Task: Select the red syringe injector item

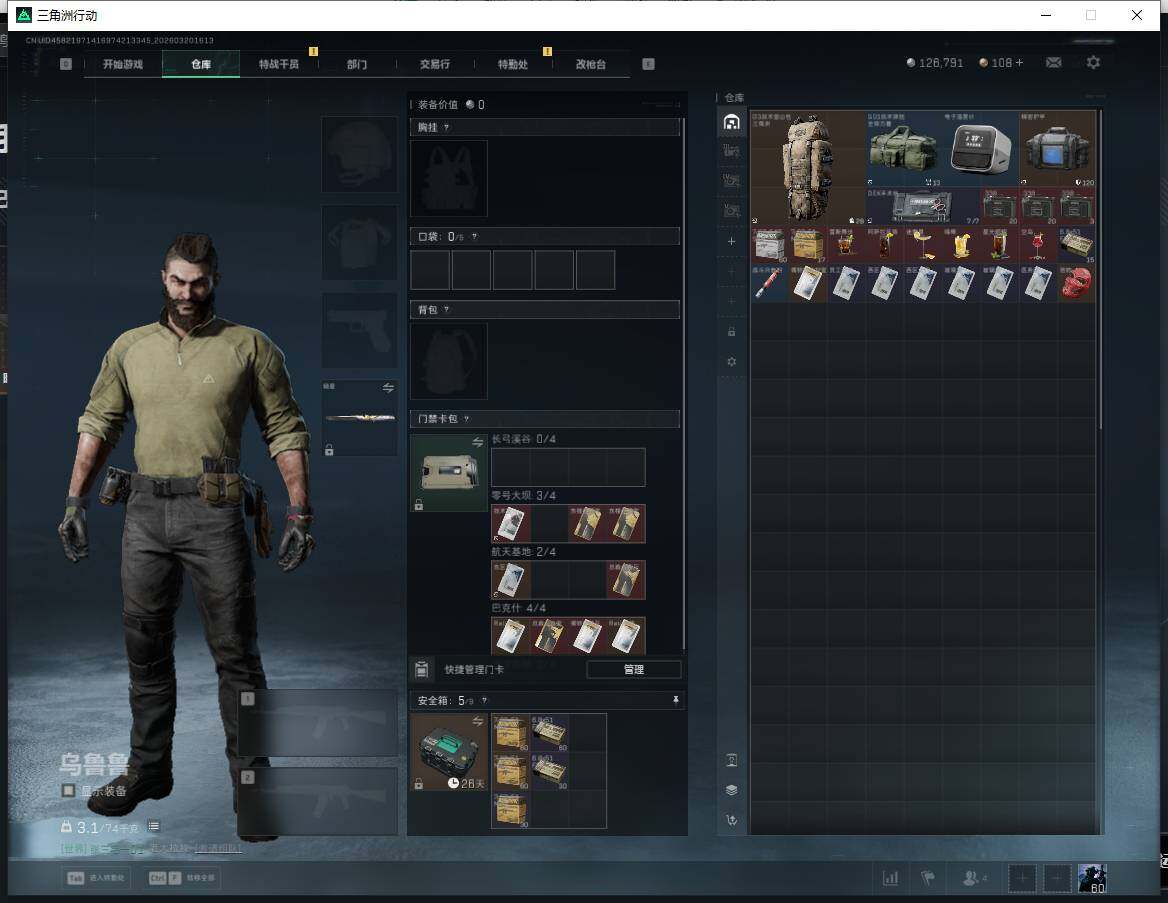Action: (x=769, y=283)
